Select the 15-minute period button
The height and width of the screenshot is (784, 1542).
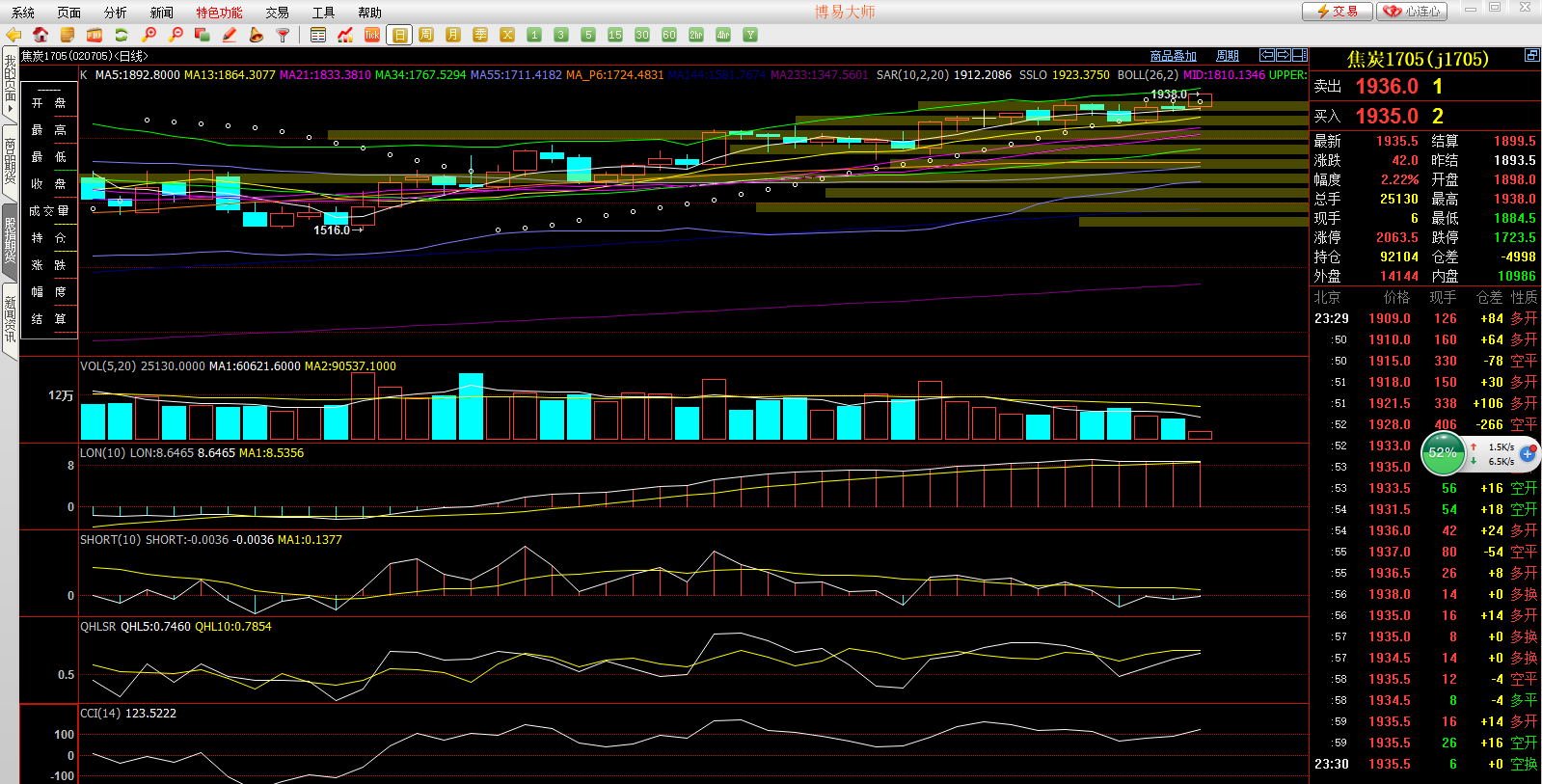(615, 35)
